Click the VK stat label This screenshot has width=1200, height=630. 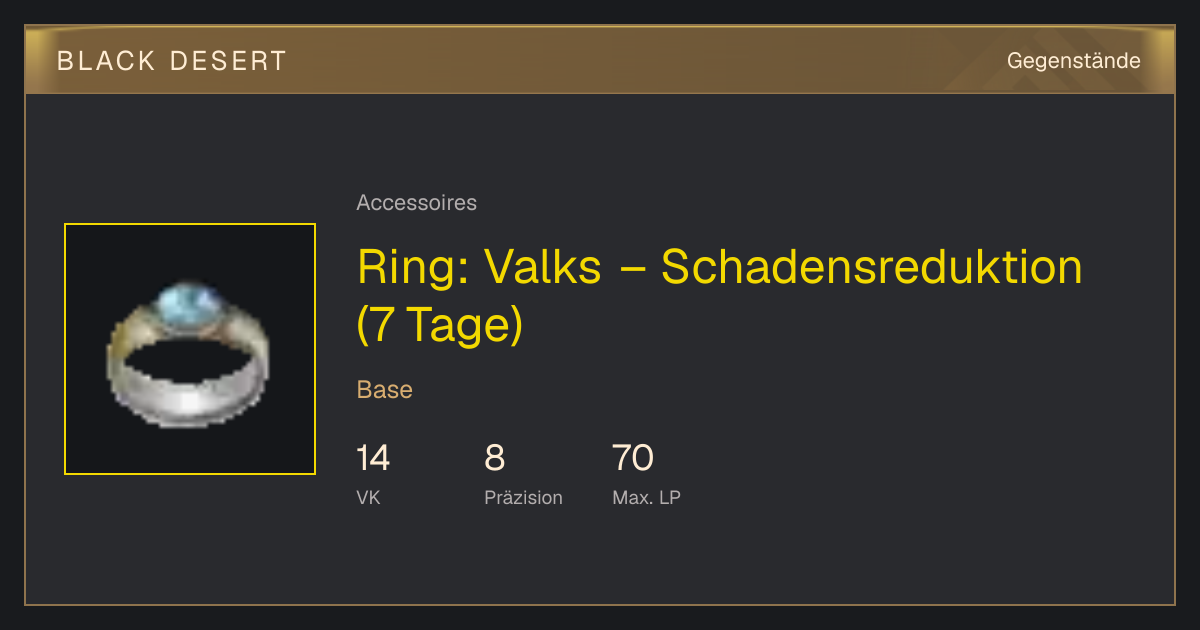tap(368, 498)
